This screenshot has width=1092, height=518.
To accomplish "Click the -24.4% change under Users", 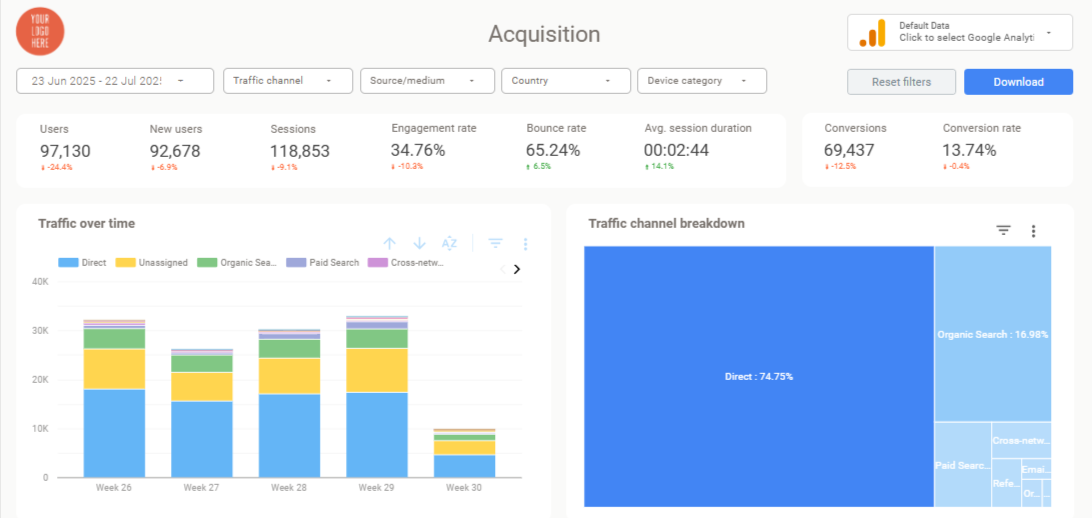I will click(56, 167).
